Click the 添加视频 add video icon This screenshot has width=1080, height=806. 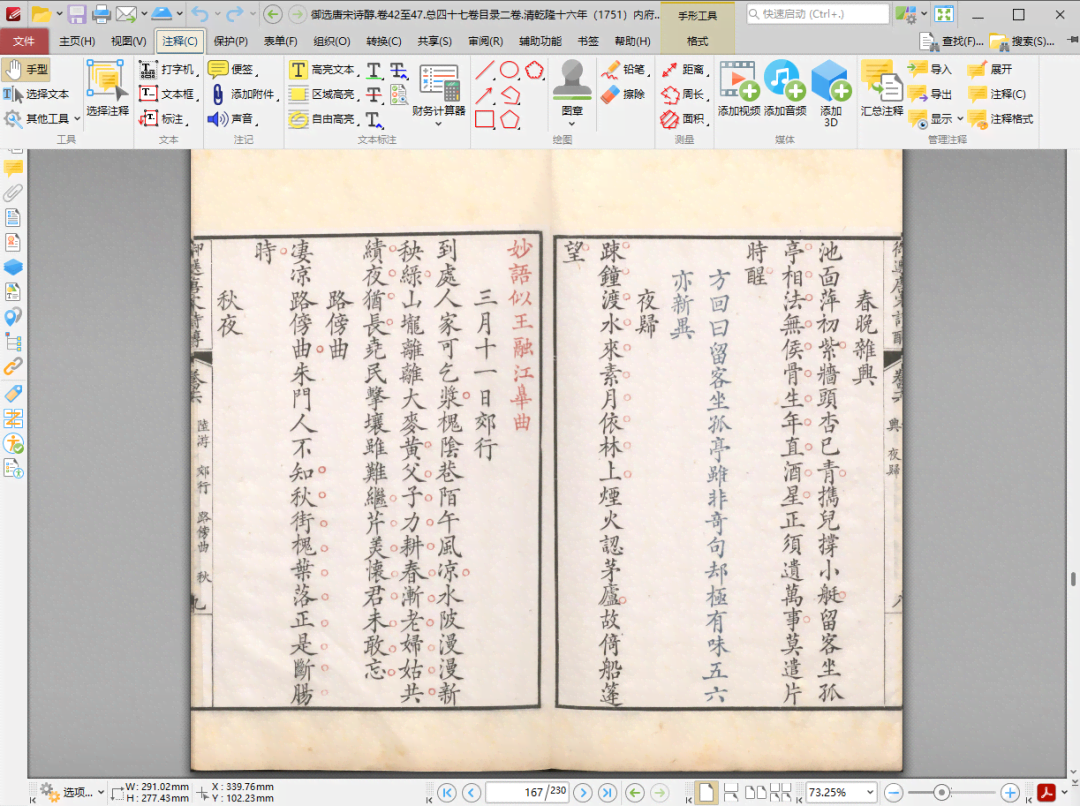738,80
